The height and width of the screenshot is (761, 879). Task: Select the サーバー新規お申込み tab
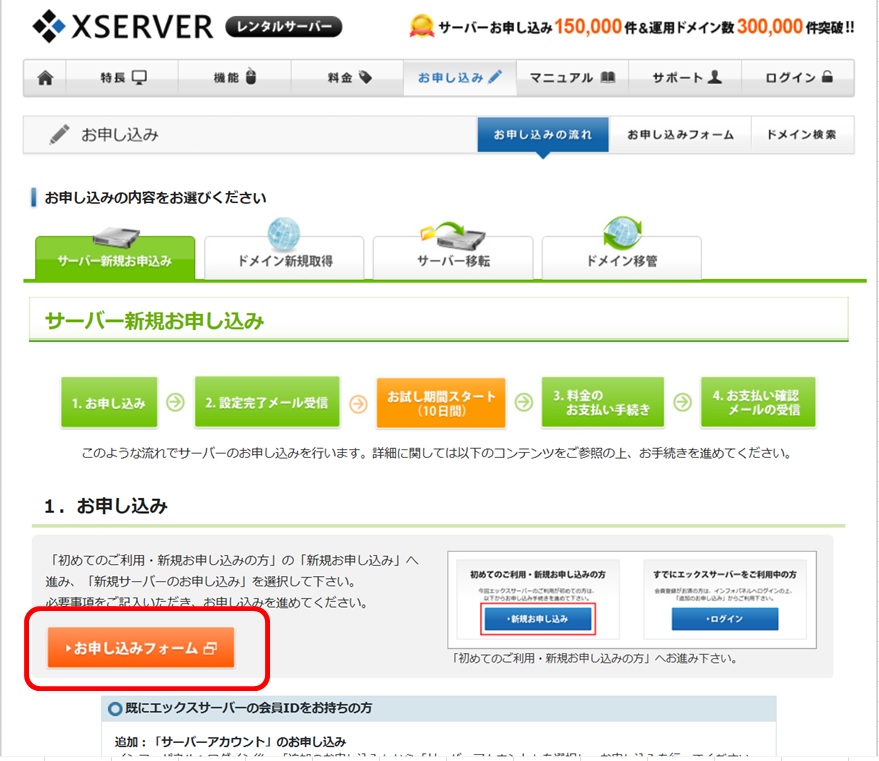tap(114, 260)
